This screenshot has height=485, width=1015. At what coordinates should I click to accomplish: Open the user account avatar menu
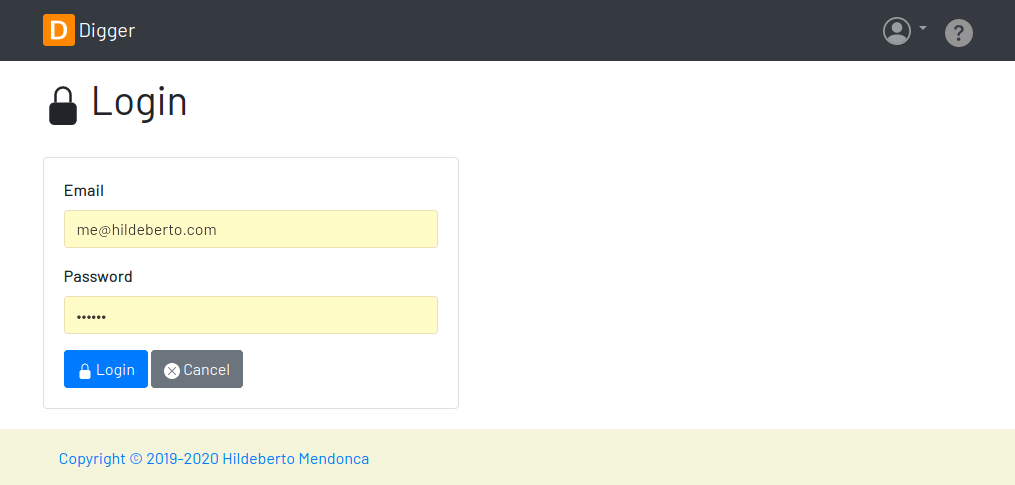(x=897, y=31)
